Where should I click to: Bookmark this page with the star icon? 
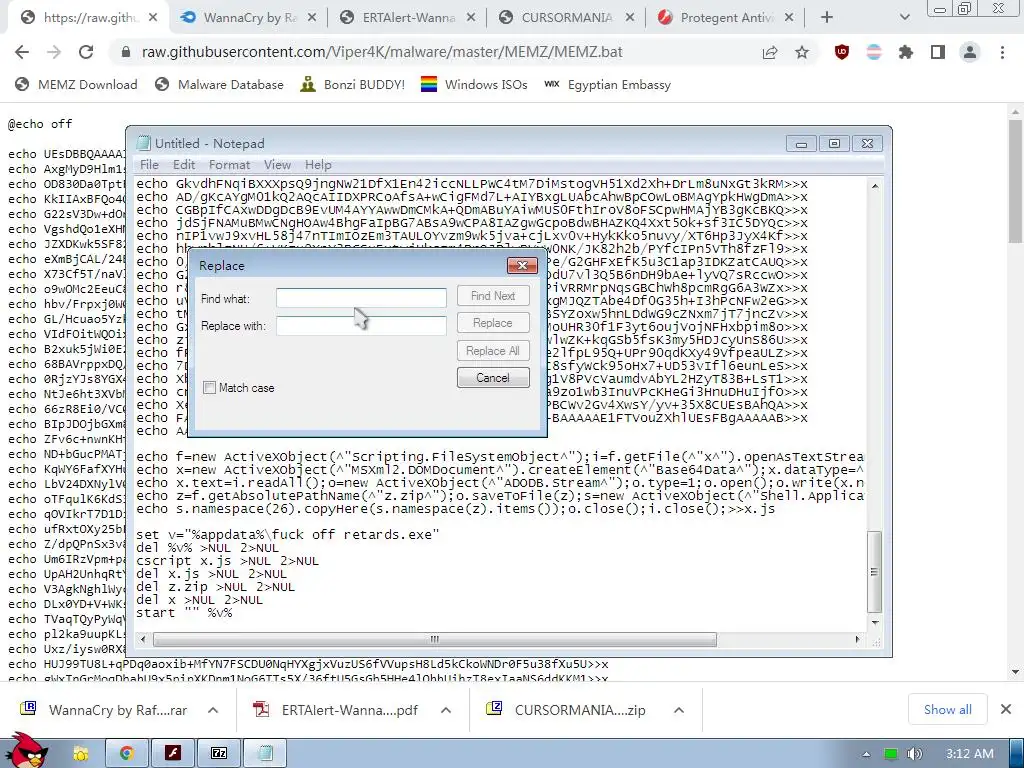click(x=802, y=52)
